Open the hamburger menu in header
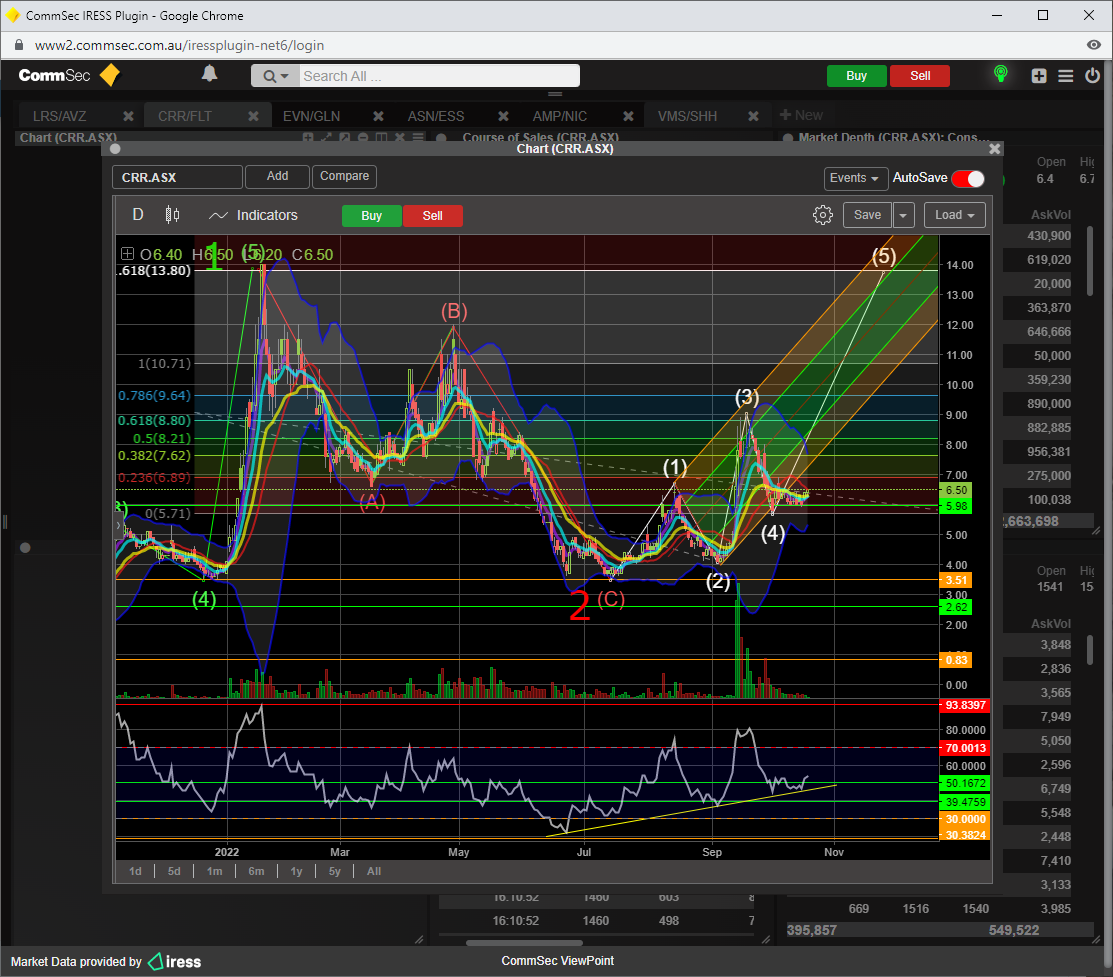The height and width of the screenshot is (977, 1113). (1066, 76)
